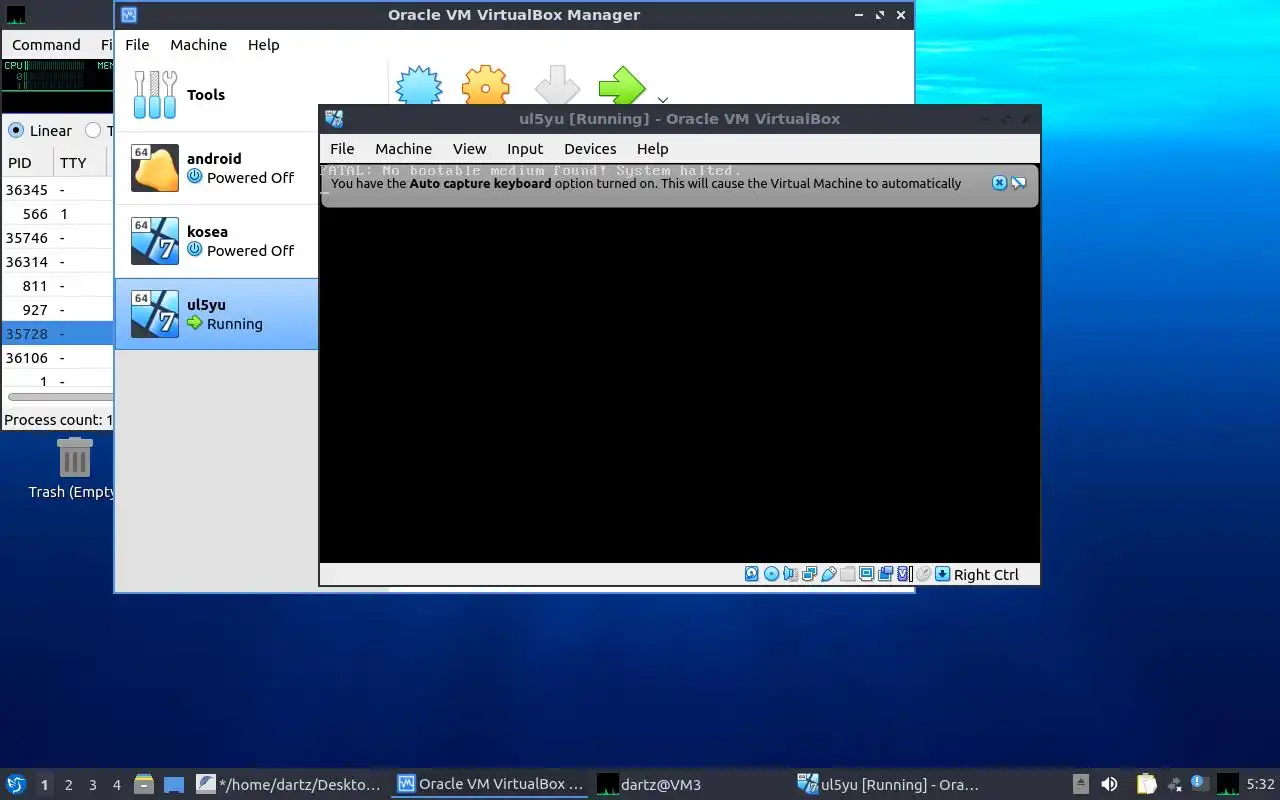Viewport: 1280px width, 800px height.
Task: Click the VirtualBox Manager title bar icon
Action: point(129,15)
